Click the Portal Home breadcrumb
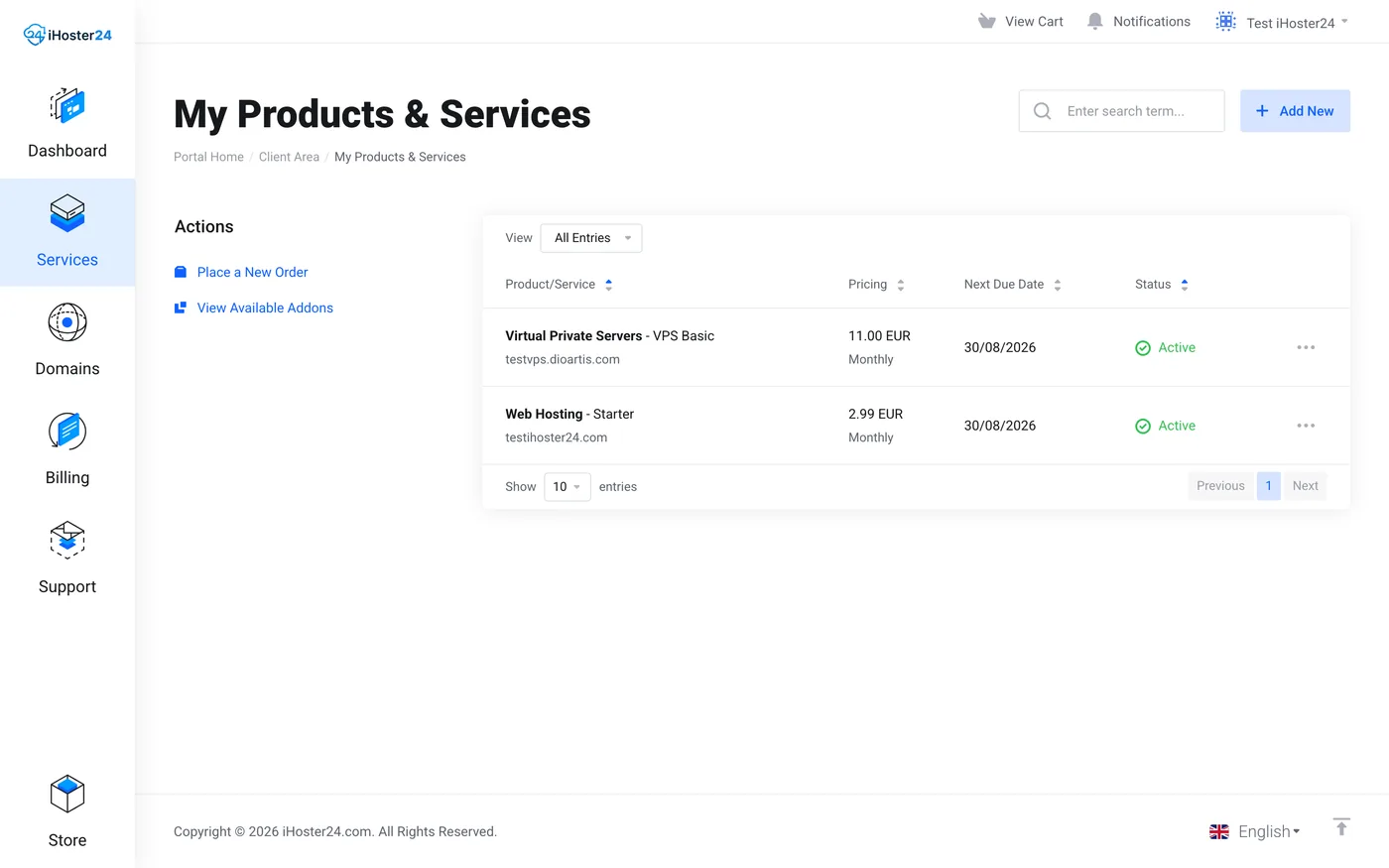 [208, 157]
